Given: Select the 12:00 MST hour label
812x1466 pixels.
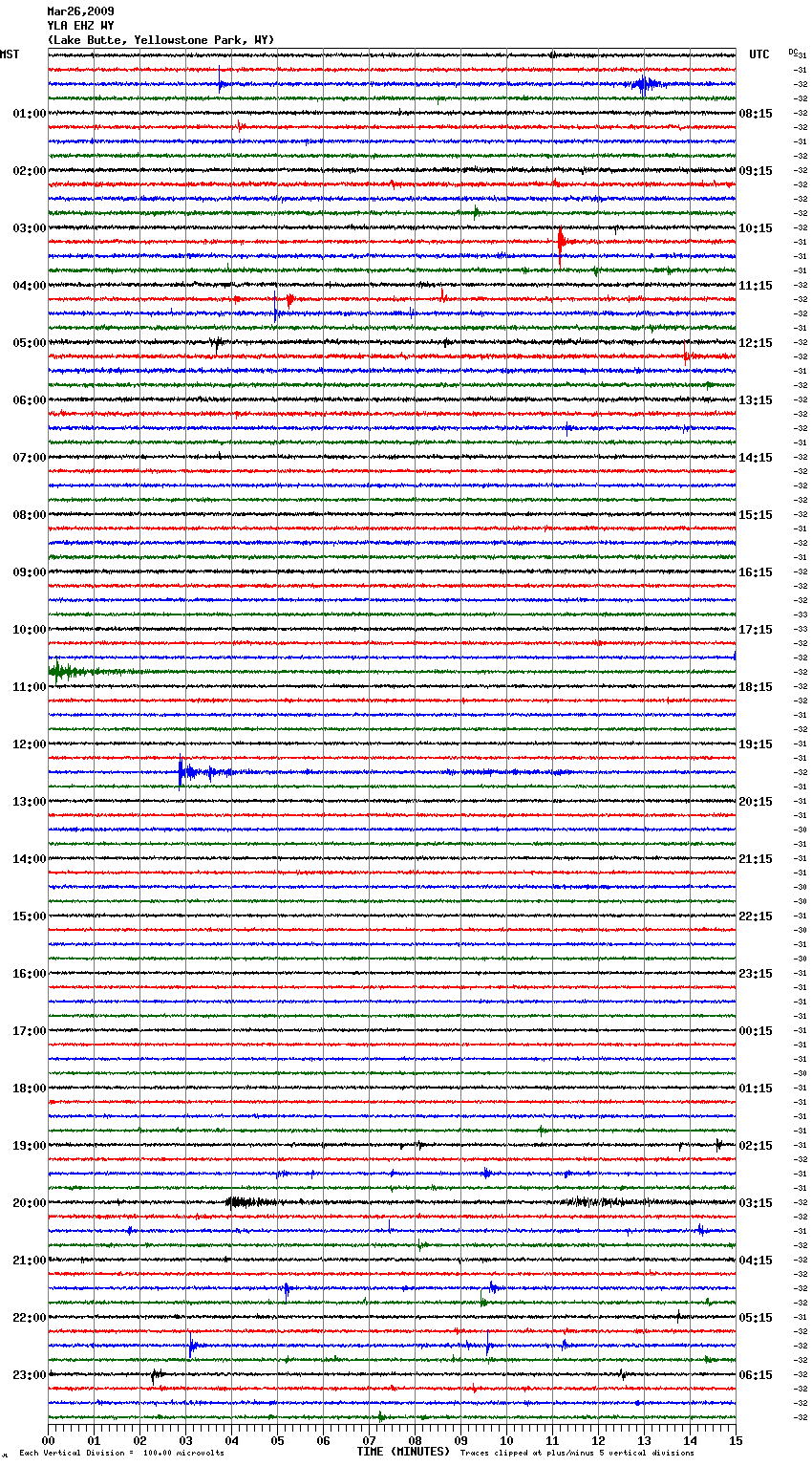Looking at the screenshot, I should pyautogui.click(x=30, y=744).
